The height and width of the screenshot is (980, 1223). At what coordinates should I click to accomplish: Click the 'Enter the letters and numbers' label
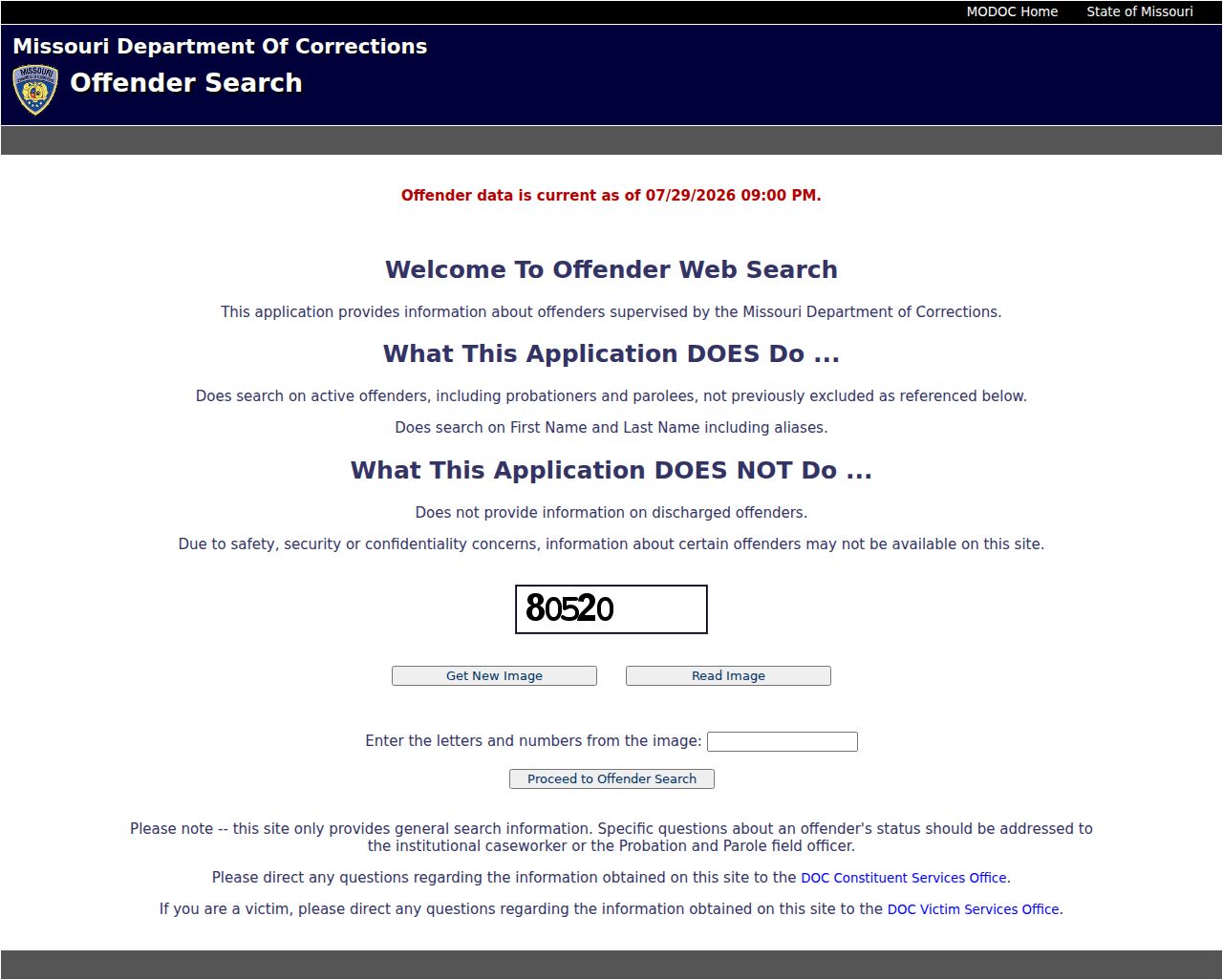pos(533,741)
